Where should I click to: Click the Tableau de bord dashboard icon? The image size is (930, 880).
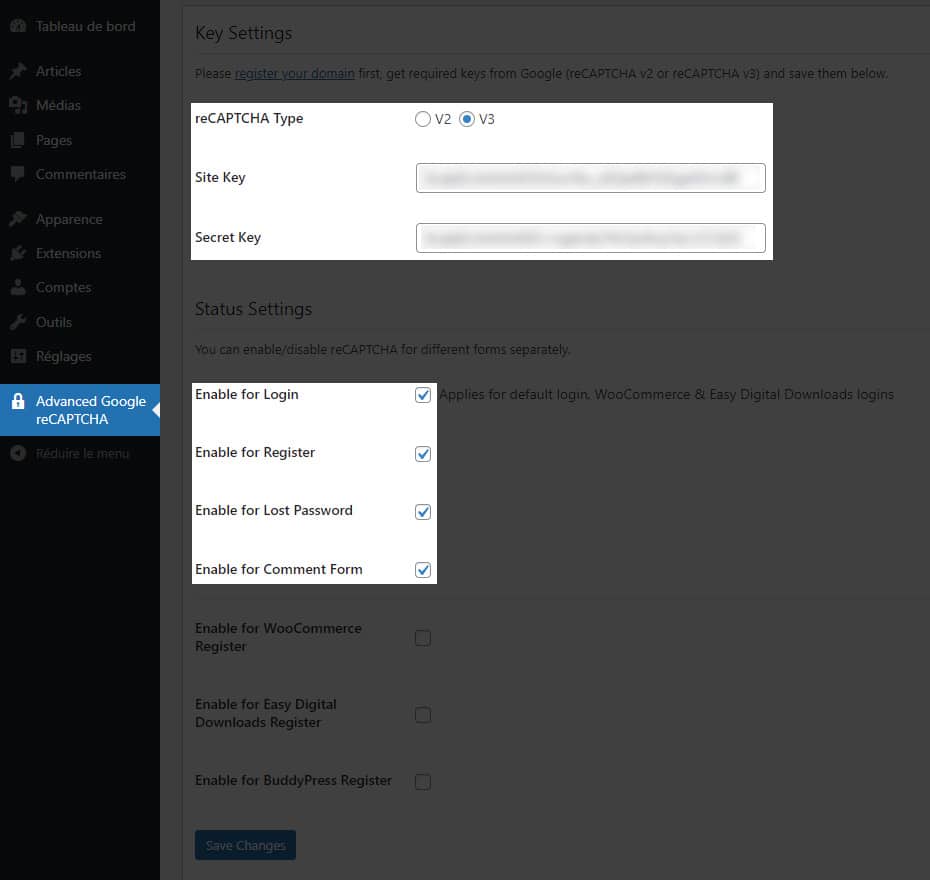click(x=18, y=26)
